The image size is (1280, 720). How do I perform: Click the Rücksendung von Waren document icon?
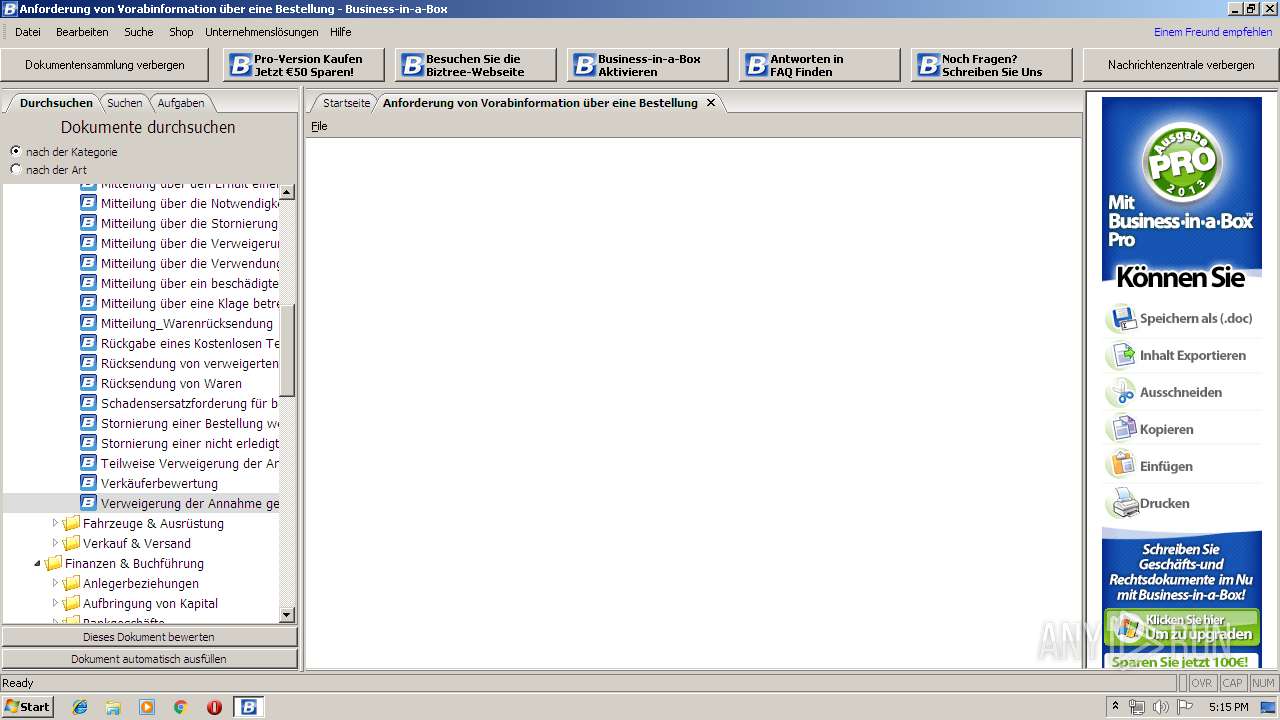(89, 383)
